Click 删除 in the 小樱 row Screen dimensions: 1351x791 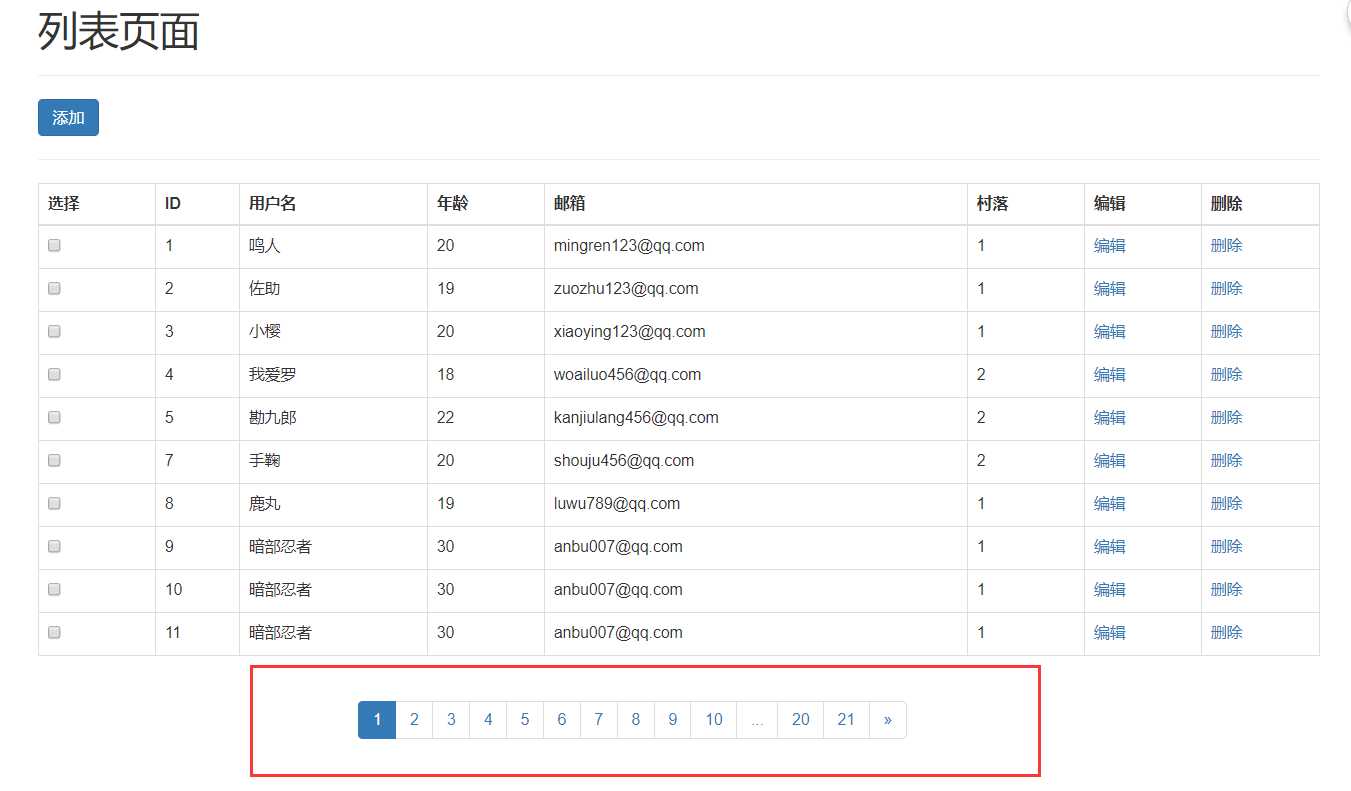(x=1226, y=332)
